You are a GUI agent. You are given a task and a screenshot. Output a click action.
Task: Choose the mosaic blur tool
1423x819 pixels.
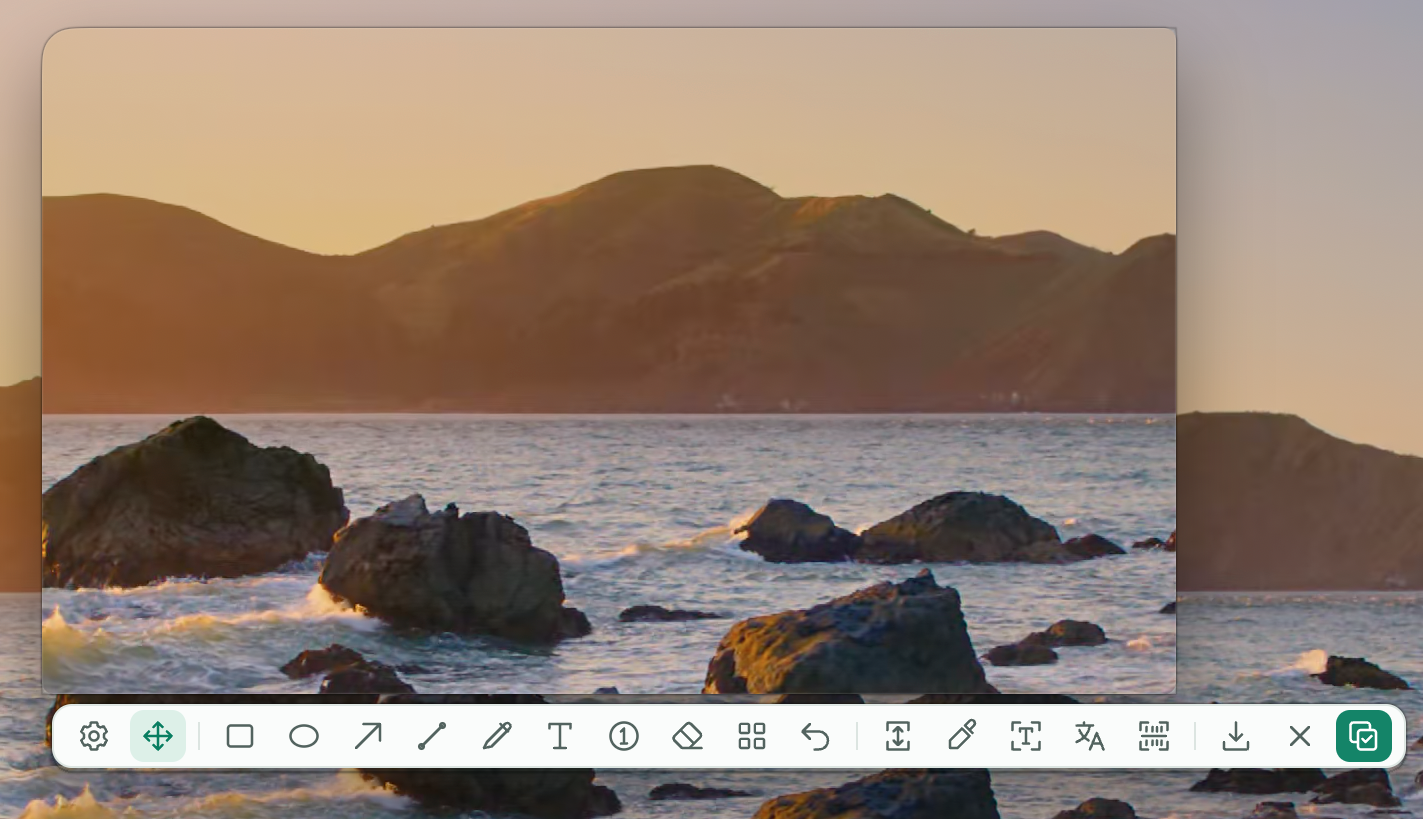coord(752,737)
